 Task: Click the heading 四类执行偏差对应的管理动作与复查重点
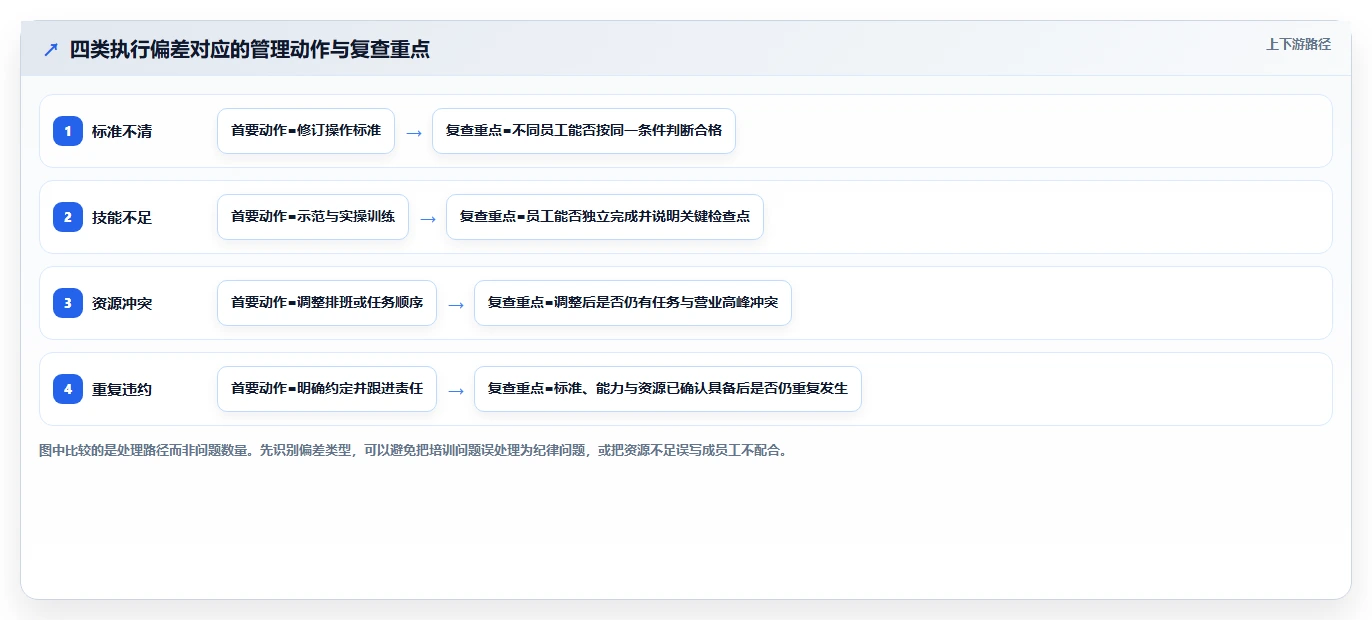click(x=250, y=49)
